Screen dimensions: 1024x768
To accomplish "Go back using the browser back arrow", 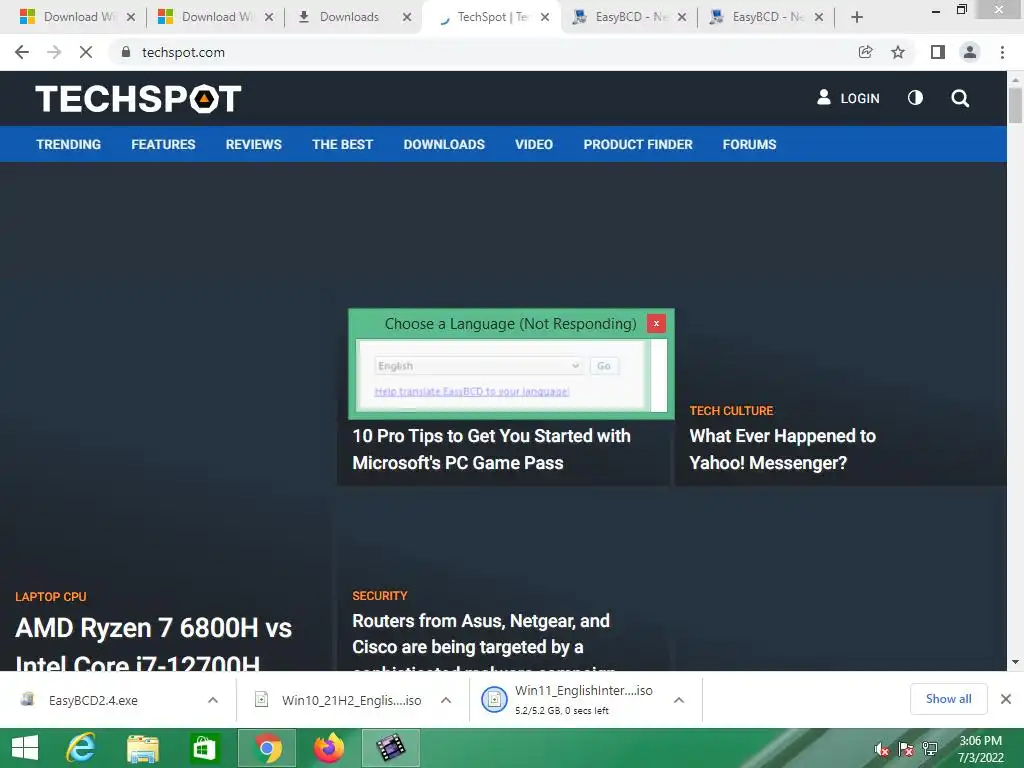I will 22,52.
